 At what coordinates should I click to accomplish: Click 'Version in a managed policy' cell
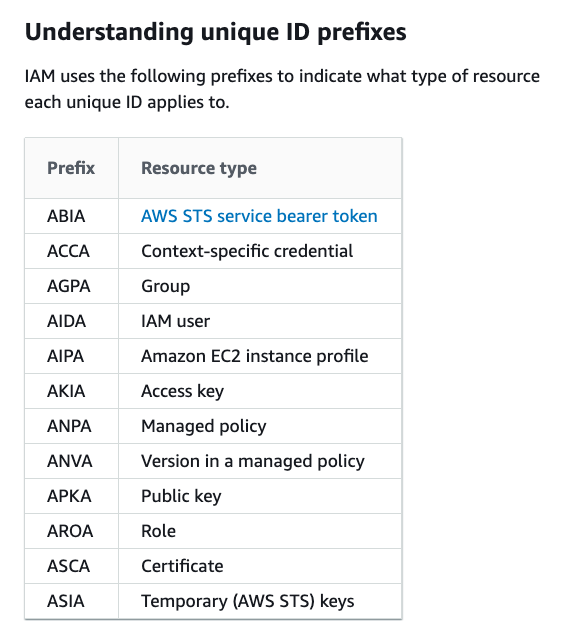(x=260, y=461)
